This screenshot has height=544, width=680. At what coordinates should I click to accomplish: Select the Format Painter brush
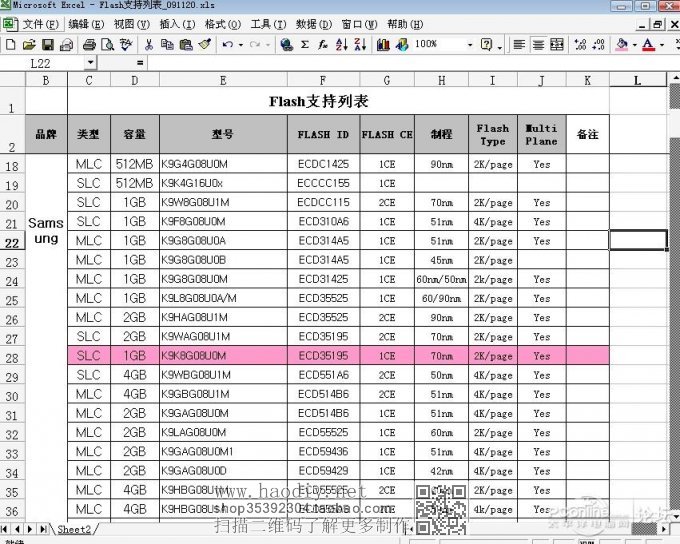204,45
